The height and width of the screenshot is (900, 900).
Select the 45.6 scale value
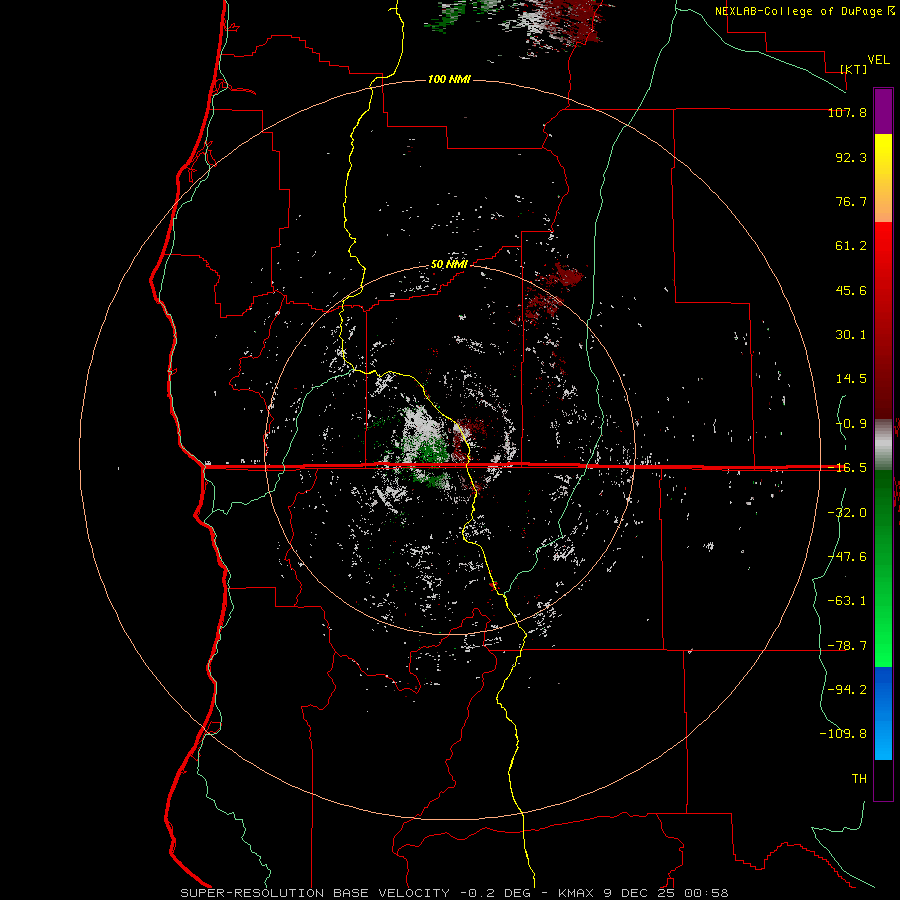(851, 290)
